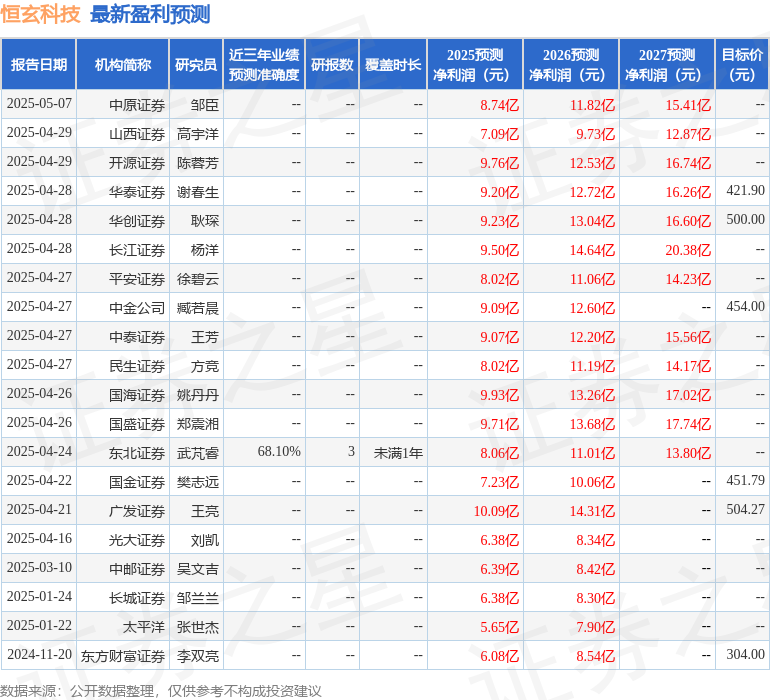Click the institution 长城证券
770x700 pixels.
pyautogui.click(x=137, y=598)
